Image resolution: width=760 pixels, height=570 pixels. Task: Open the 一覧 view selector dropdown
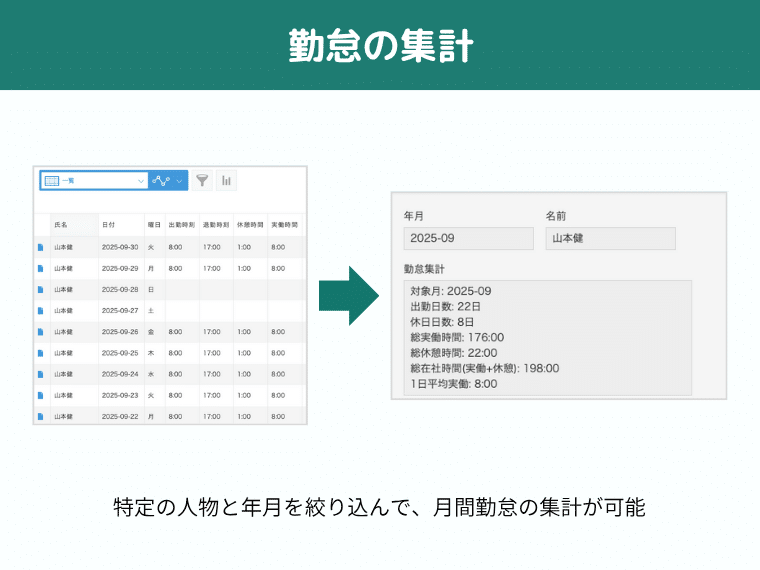tap(94, 181)
